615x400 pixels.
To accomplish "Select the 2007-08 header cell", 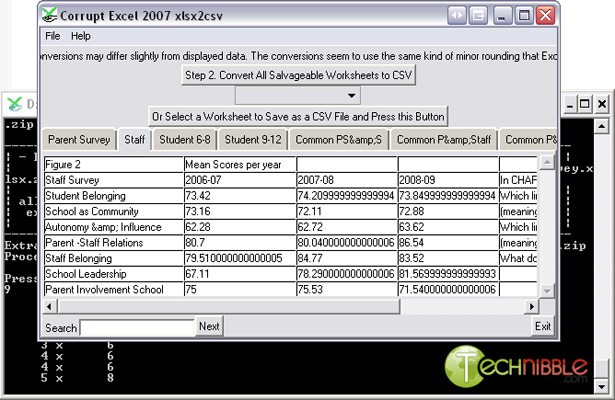I will (x=347, y=180).
